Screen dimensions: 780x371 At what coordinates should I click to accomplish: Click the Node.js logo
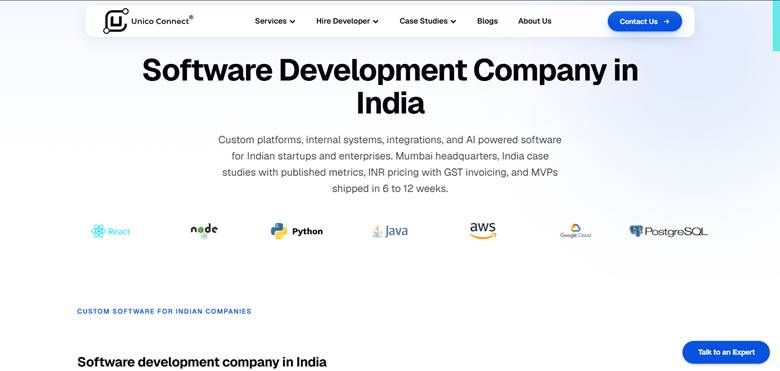[204, 231]
